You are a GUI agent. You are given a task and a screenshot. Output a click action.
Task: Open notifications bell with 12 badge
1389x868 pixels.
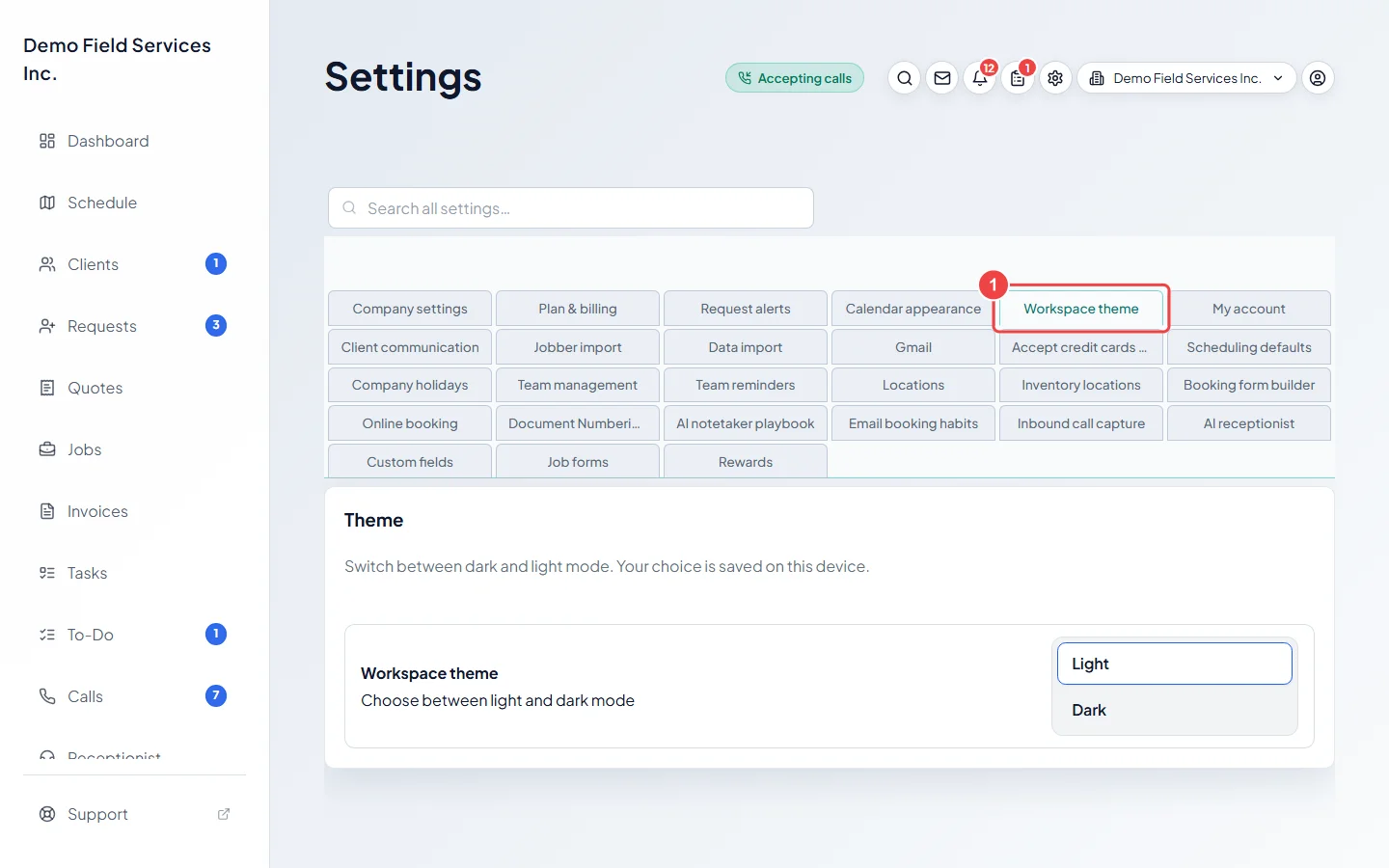980,78
